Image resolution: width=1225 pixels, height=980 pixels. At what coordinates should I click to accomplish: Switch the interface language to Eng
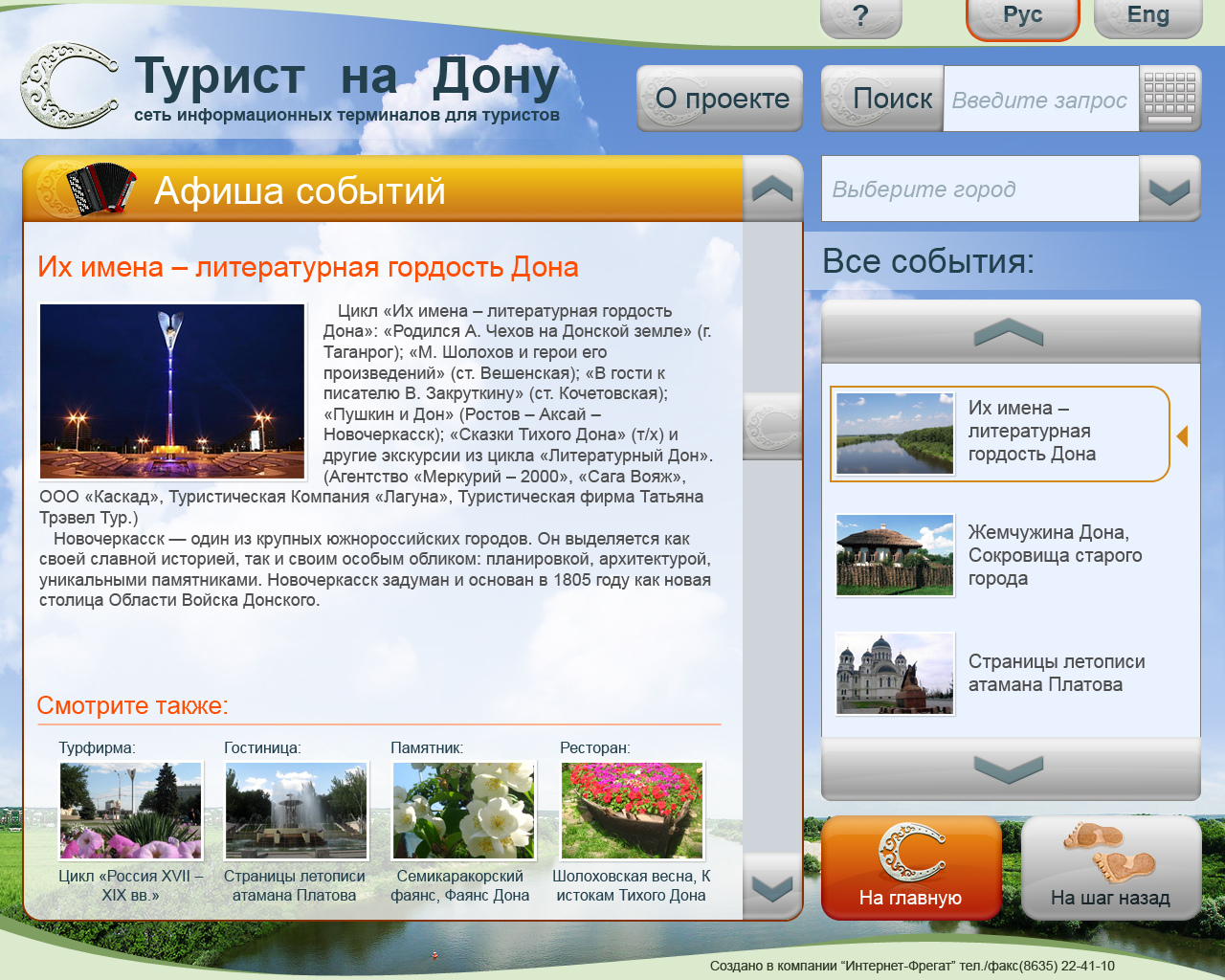pos(1147,15)
